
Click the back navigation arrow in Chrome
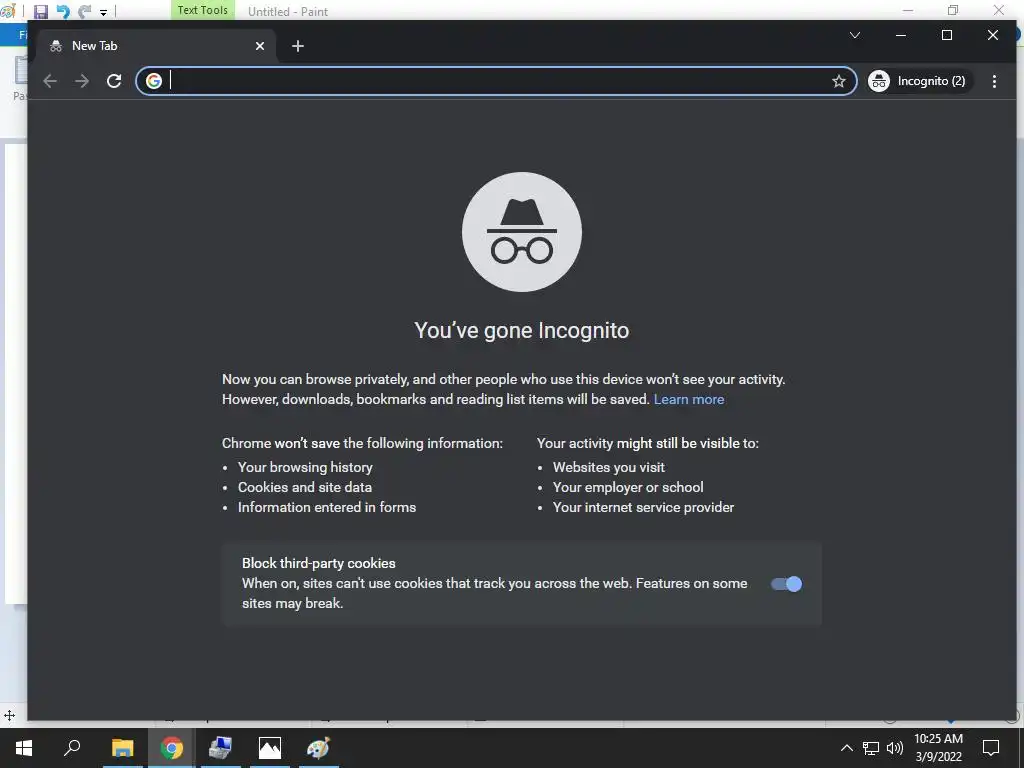[50, 81]
